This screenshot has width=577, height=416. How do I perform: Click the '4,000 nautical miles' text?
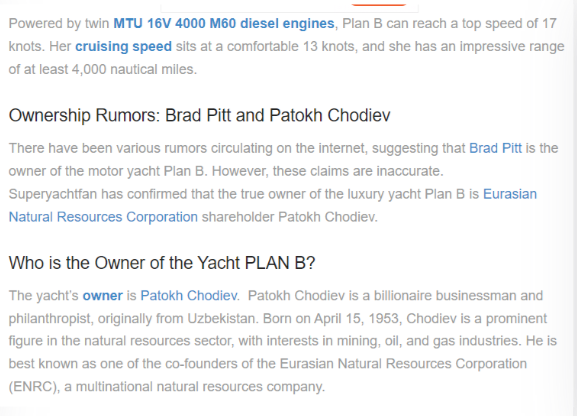[x=134, y=70]
